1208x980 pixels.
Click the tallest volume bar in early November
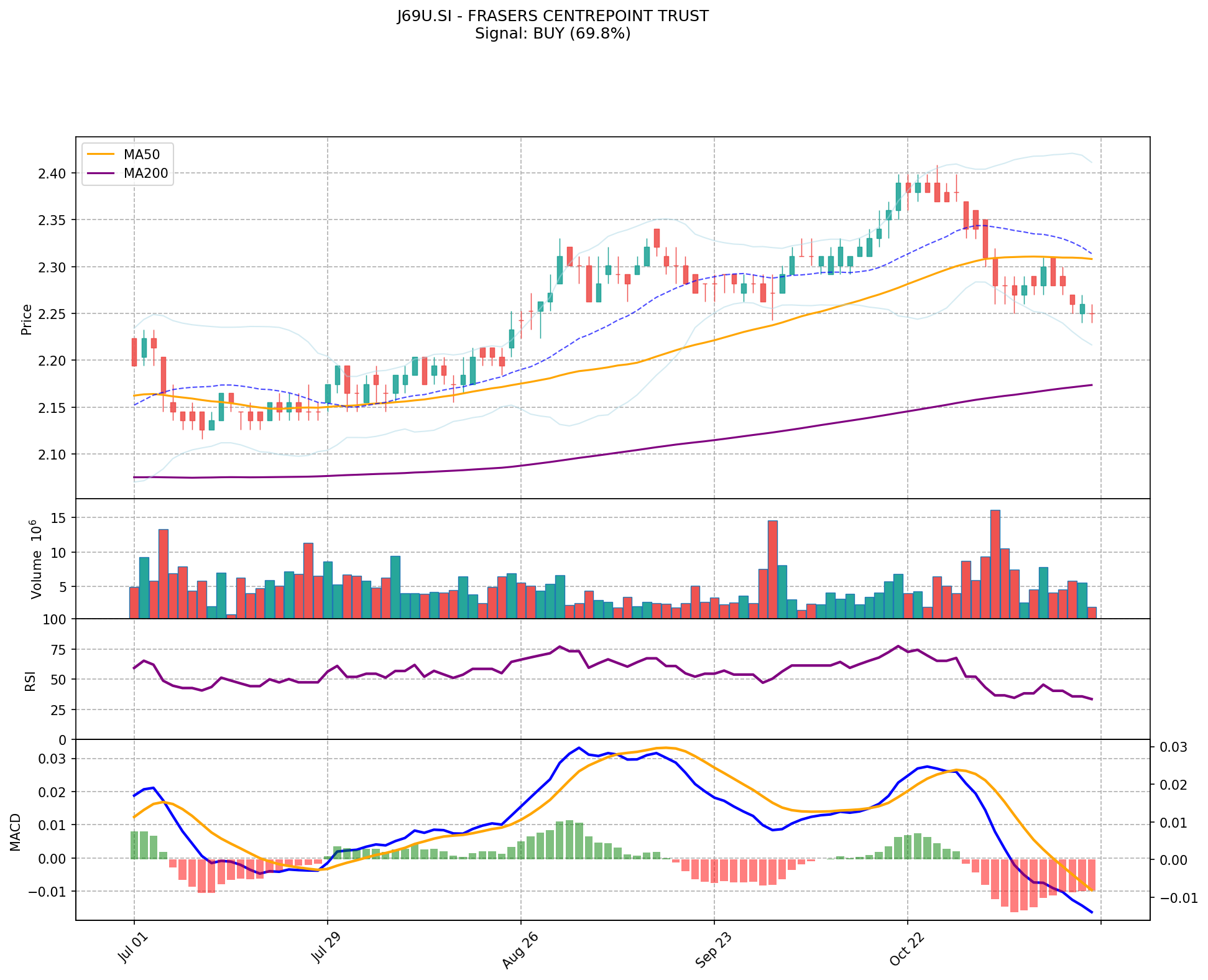click(995, 563)
